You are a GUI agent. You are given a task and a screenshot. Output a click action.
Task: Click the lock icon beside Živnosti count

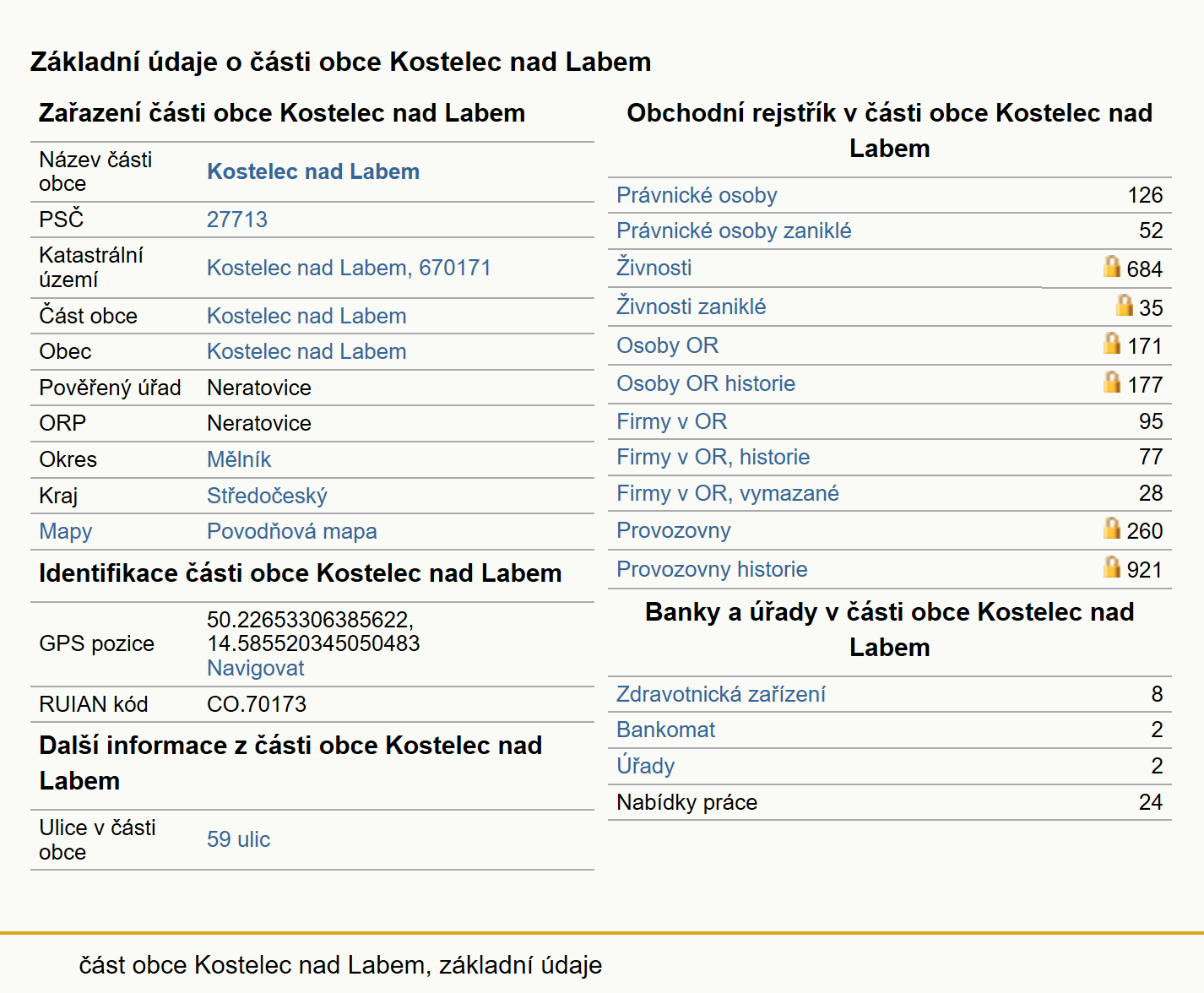[x=1112, y=267]
